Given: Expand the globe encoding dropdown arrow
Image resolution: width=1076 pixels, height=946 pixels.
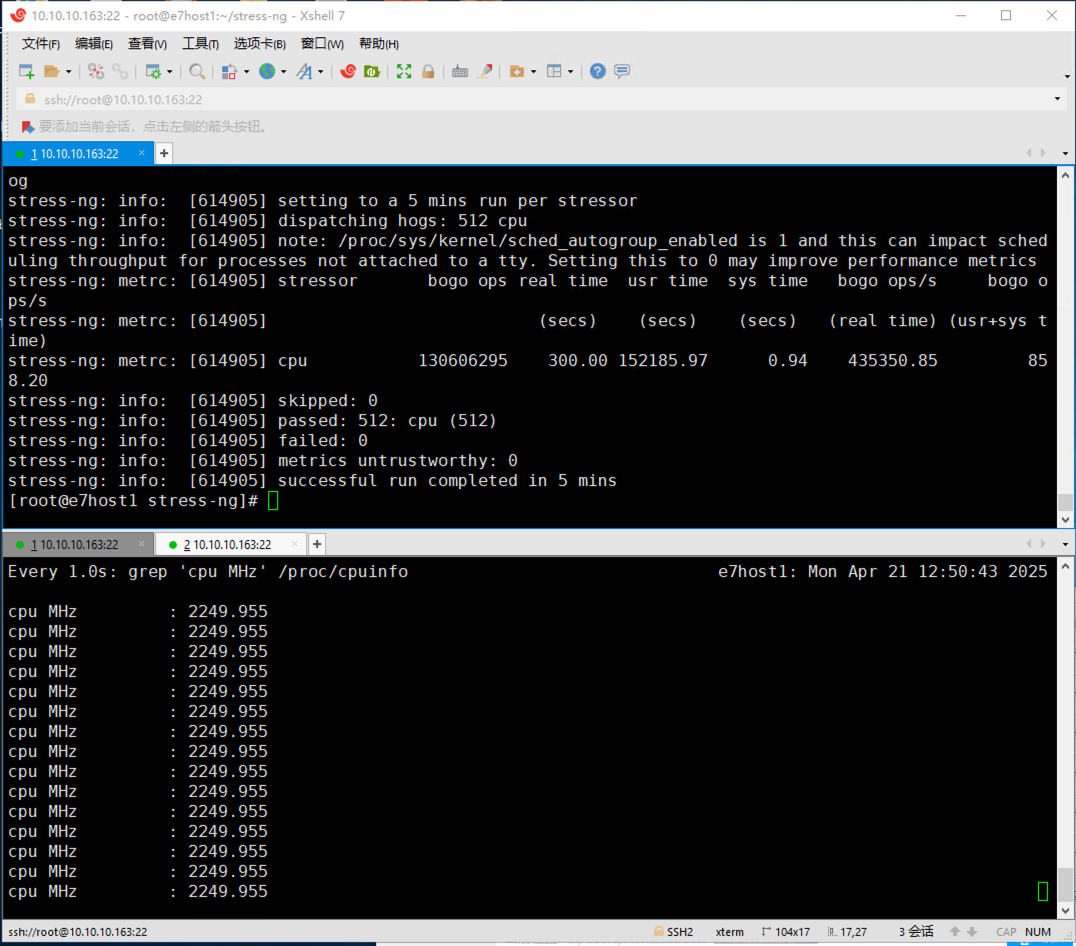Looking at the screenshot, I should pyautogui.click(x=283, y=71).
